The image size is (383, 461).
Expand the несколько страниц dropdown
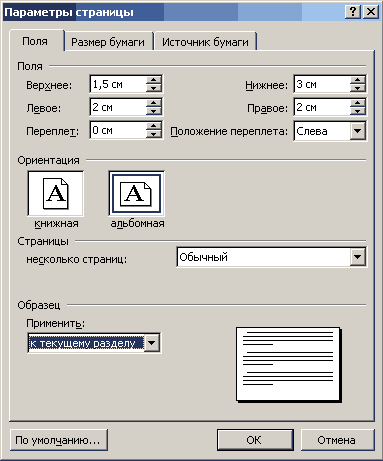[358, 257]
